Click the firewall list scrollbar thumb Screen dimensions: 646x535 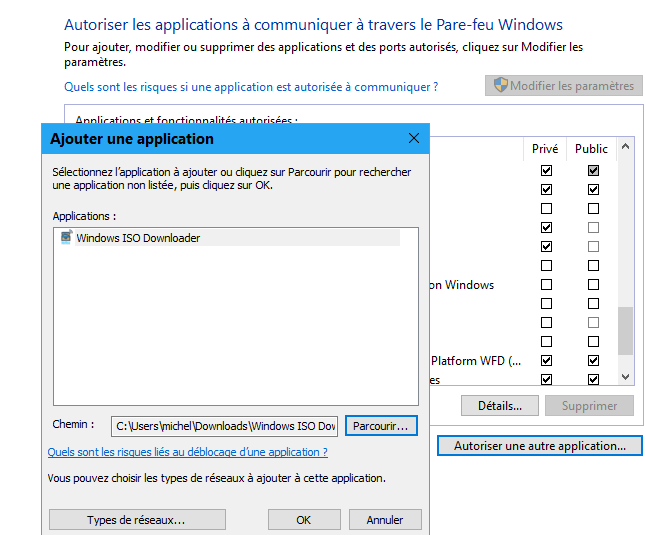[625, 331]
